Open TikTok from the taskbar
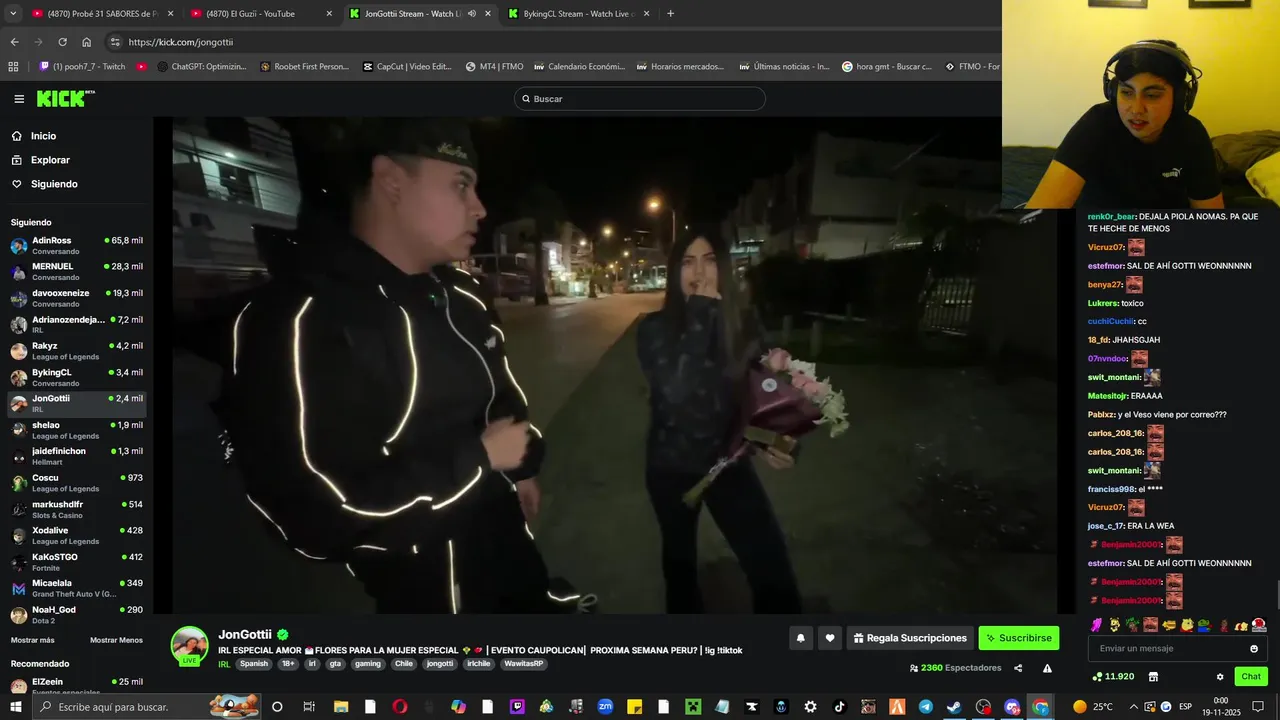The height and width of the screenshot is (720, 1280). pos(839,707)
